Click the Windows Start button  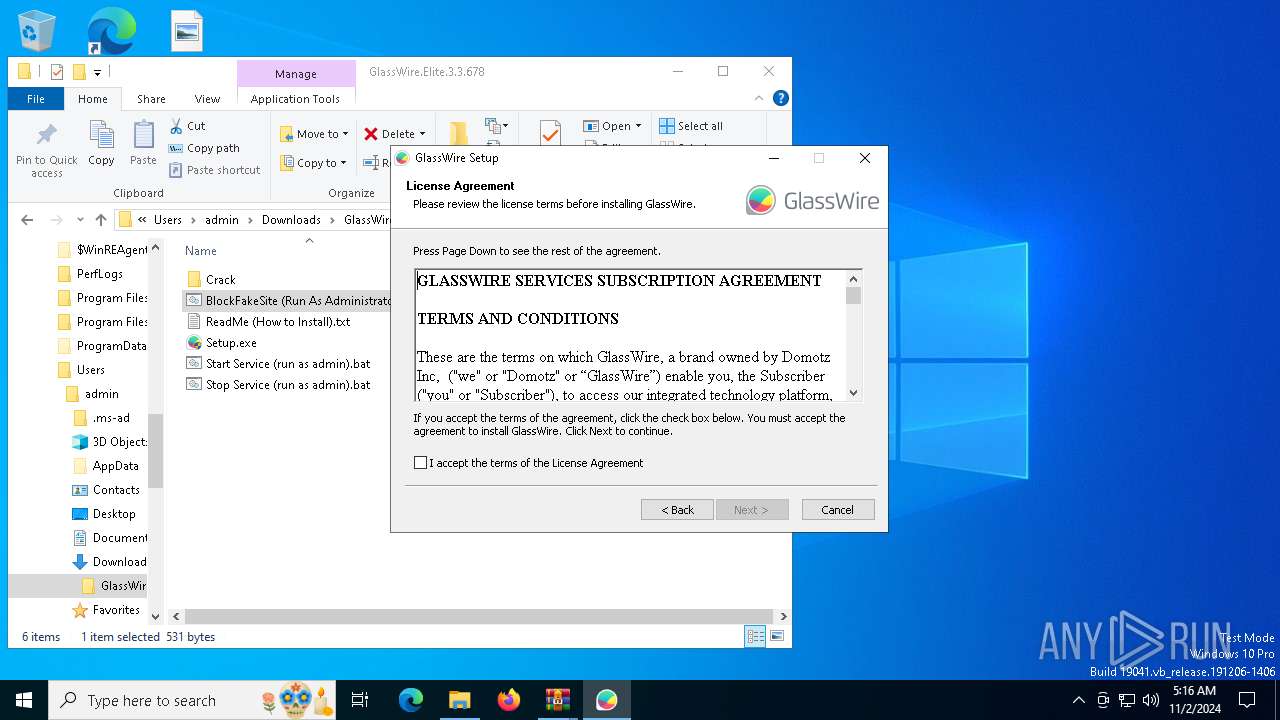coord(24,700)
